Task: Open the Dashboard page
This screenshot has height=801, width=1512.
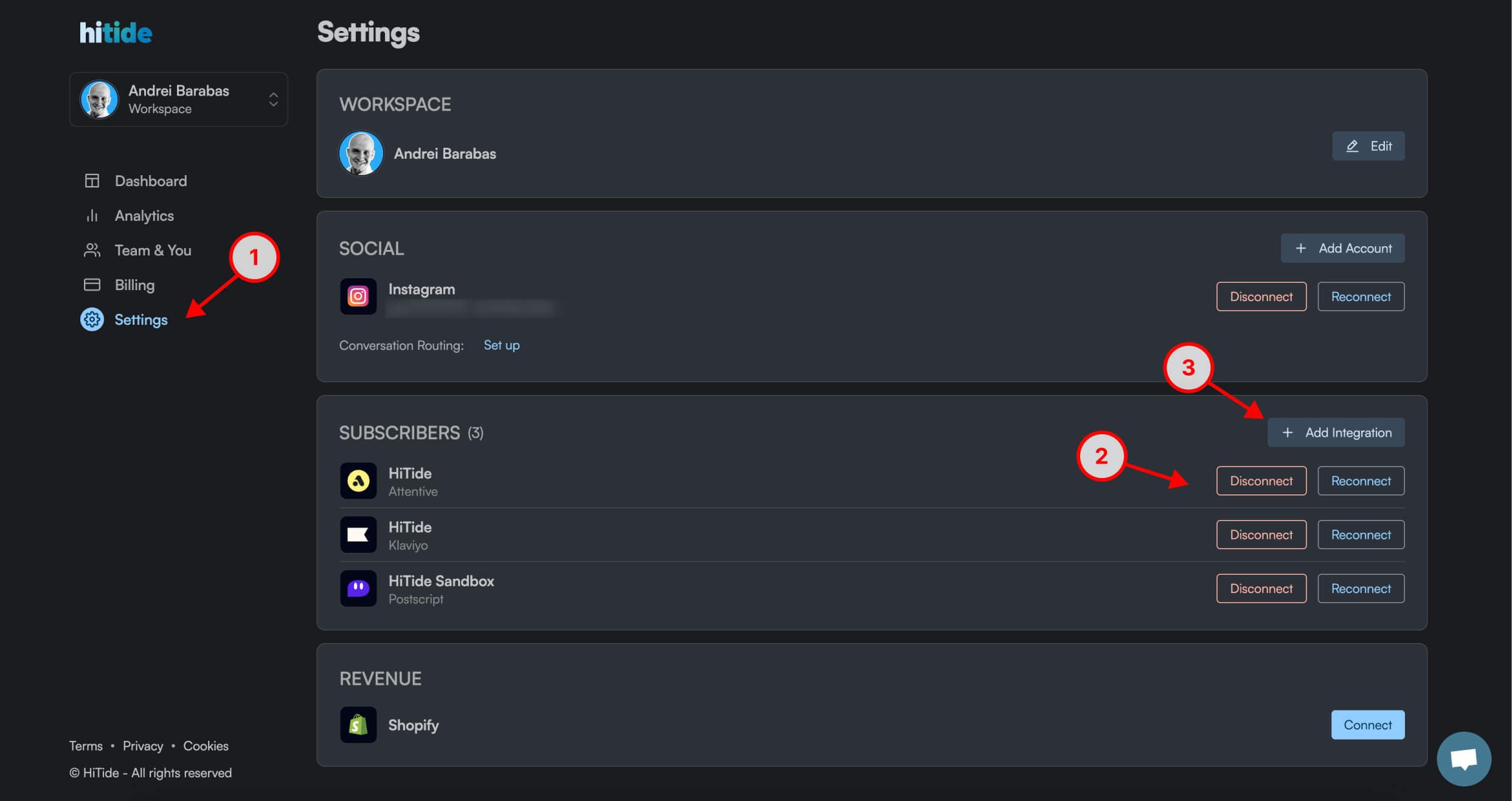Action: click(x=150, y=181)
